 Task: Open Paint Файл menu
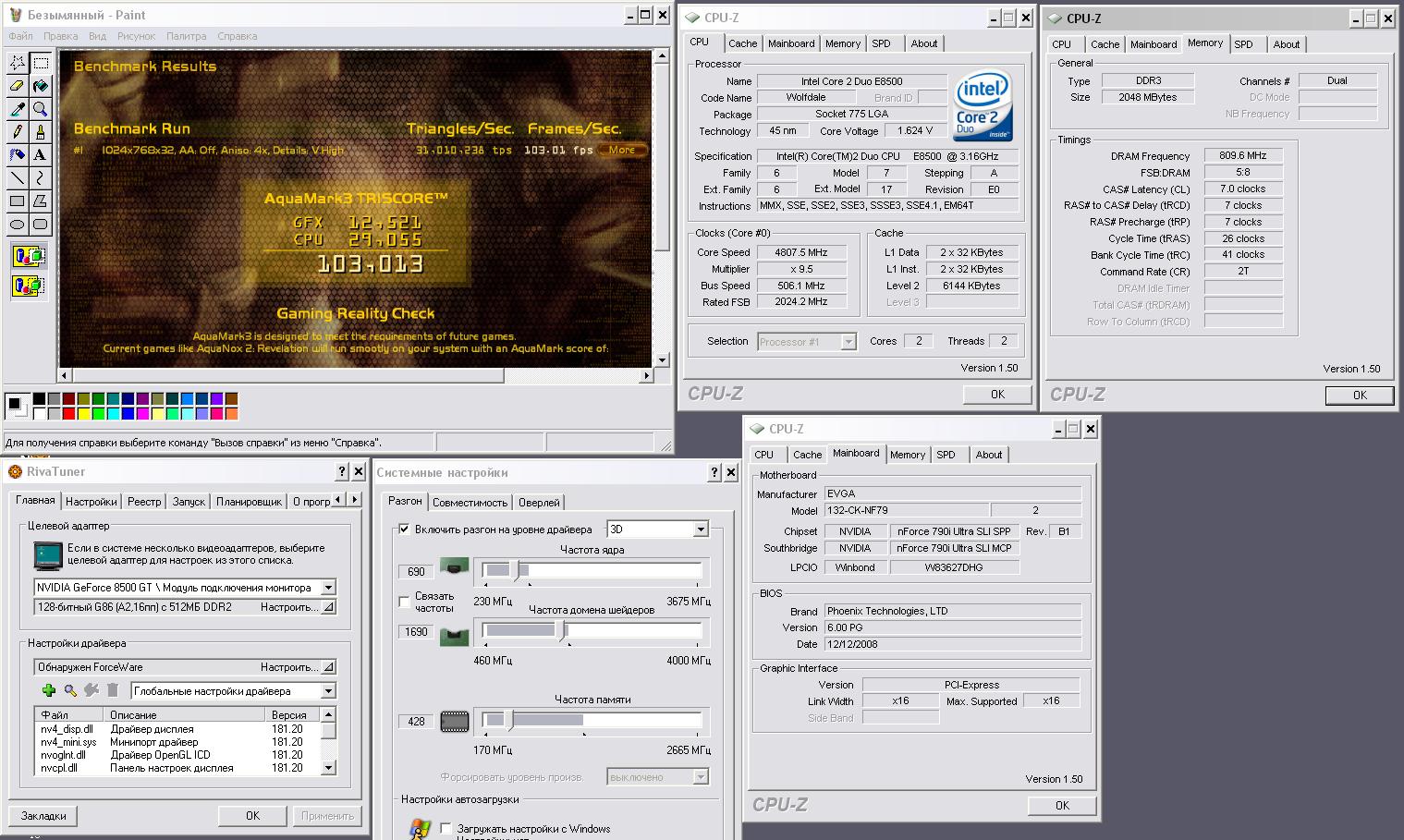tap(20, 36)
